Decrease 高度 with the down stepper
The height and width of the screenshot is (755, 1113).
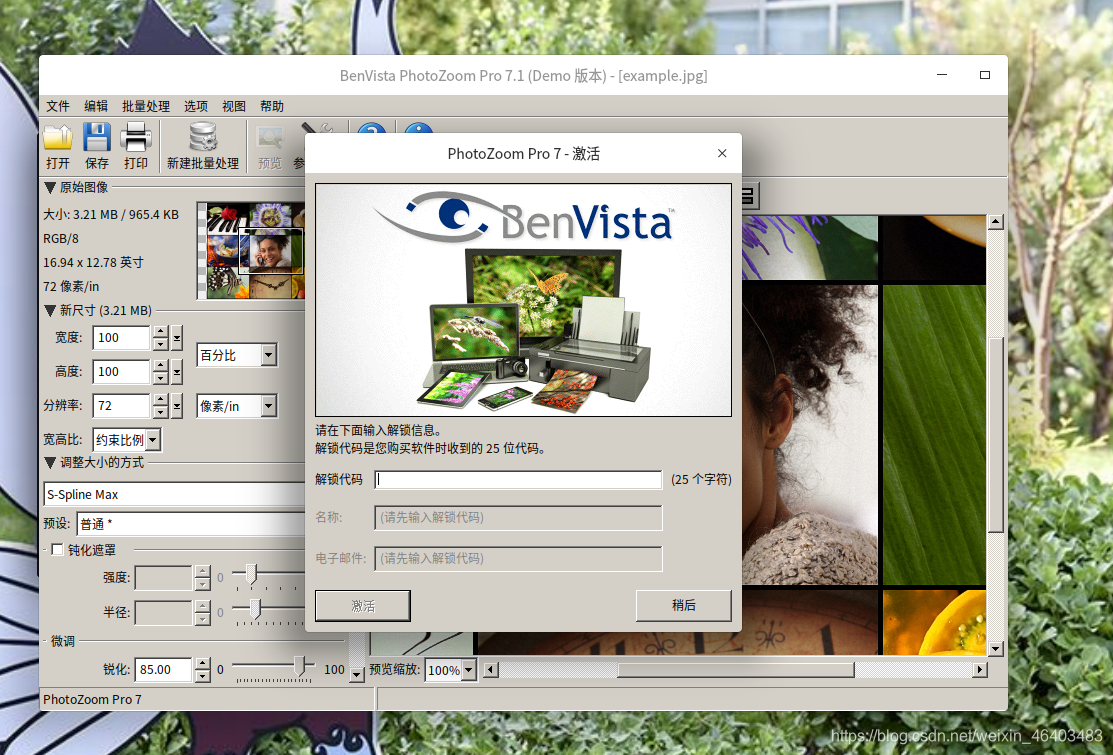click(x=160, y=378)
